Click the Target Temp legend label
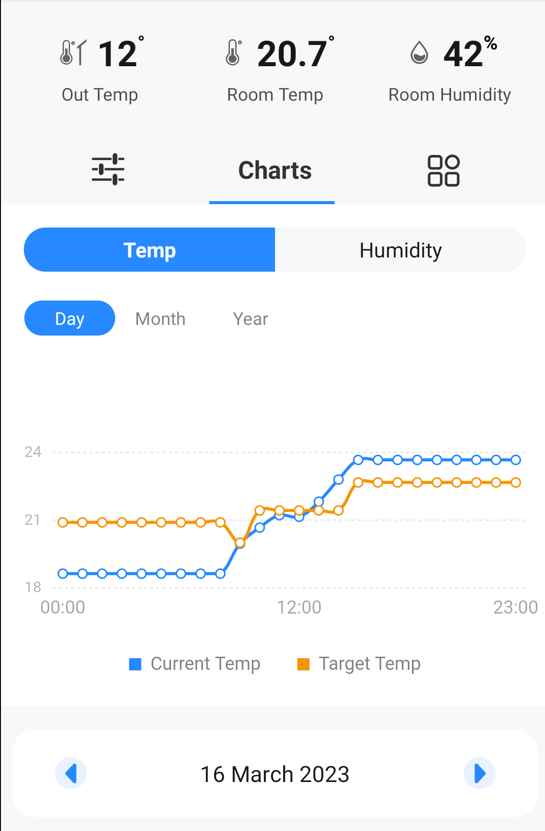 click(370, 664)
